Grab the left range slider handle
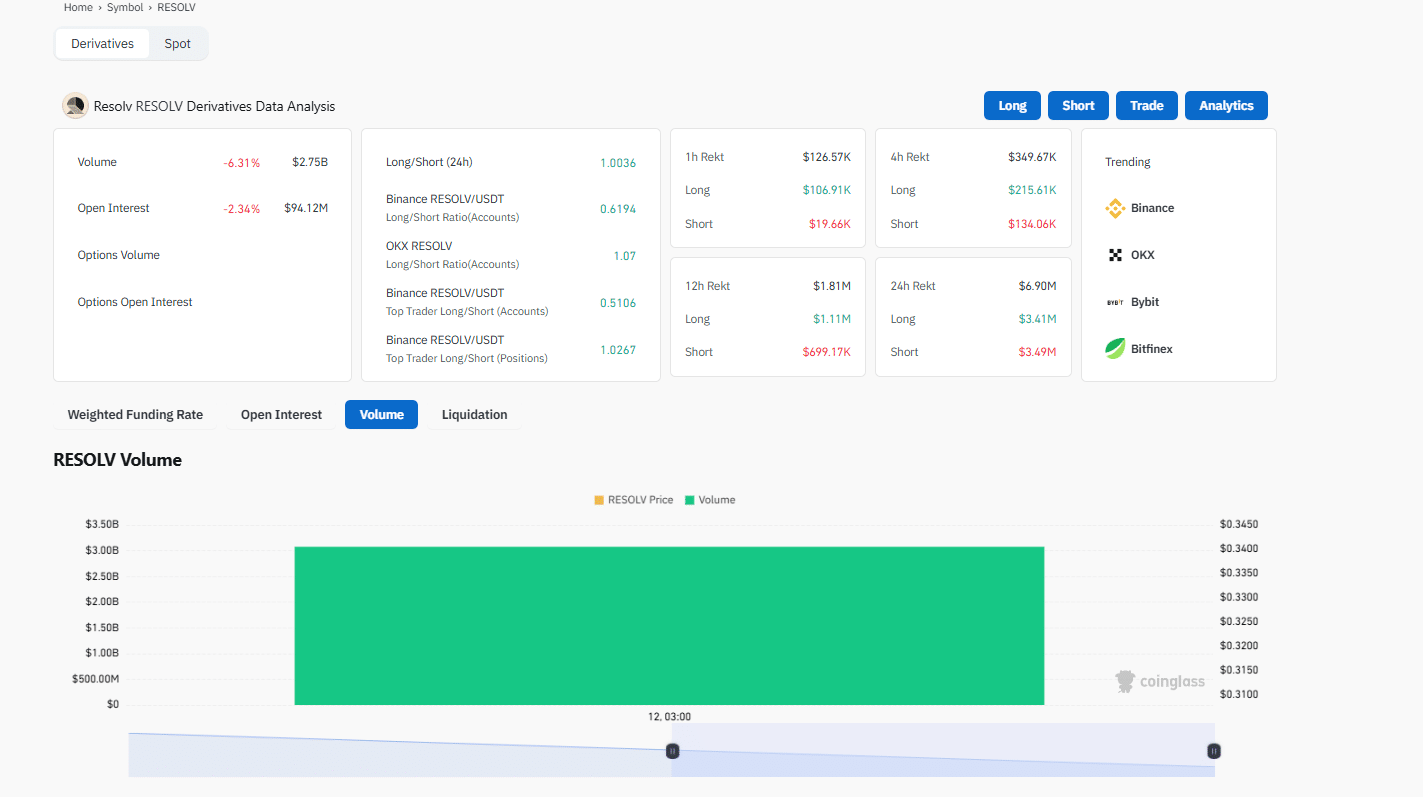The height and width of the screenshot is (797, 1423). coord(673,751)
